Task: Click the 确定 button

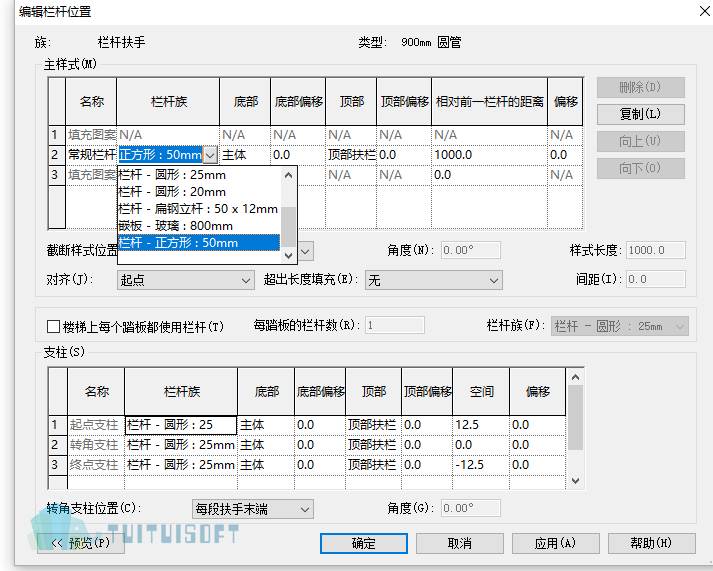Action: (364, 543)
